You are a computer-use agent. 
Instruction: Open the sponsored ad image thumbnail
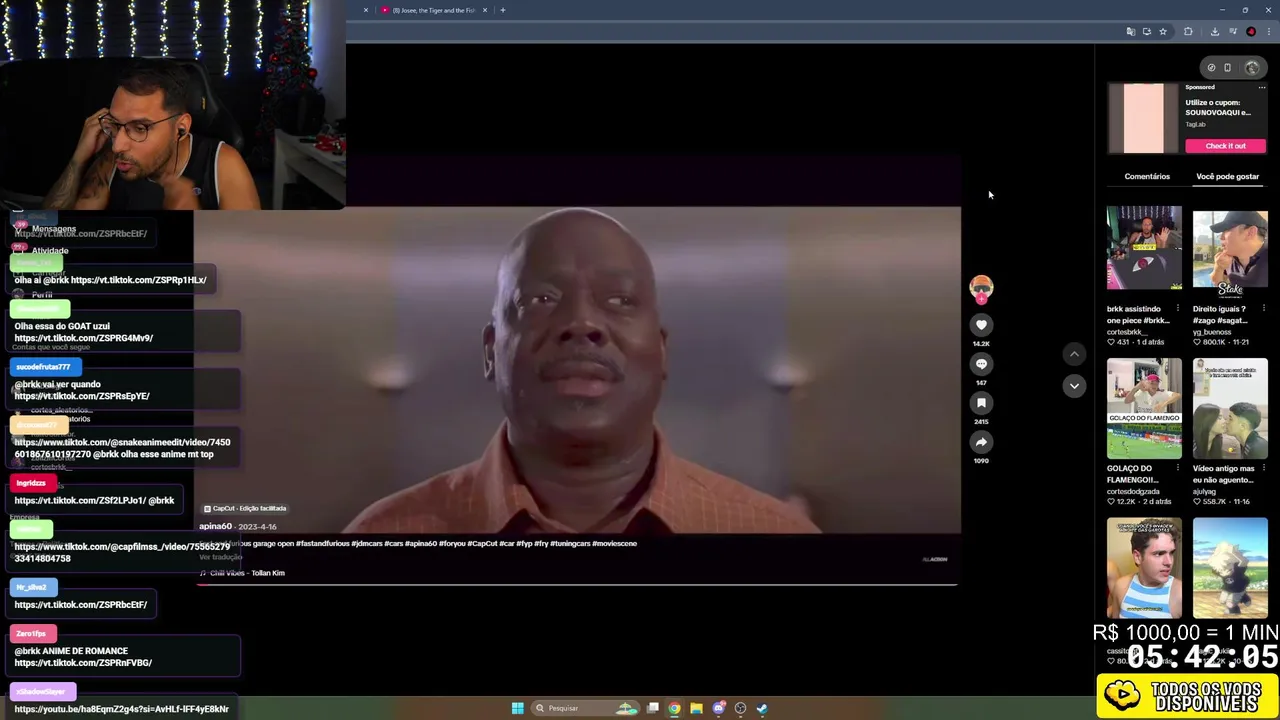(x=1144, y=118)
